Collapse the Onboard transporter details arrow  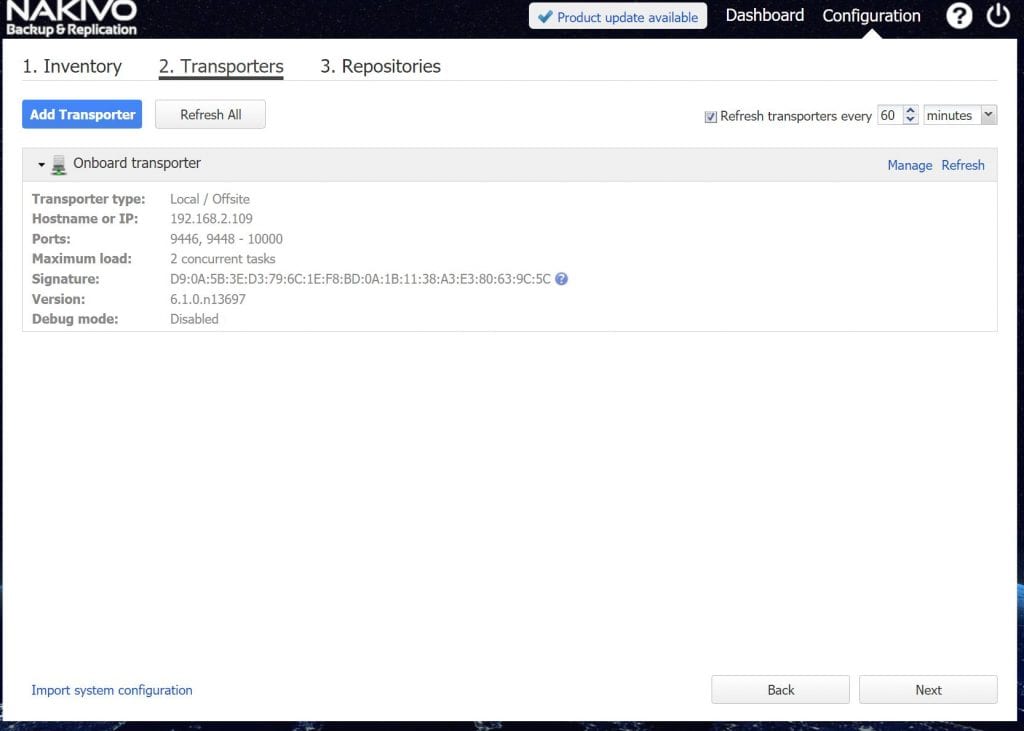(42, 165)
